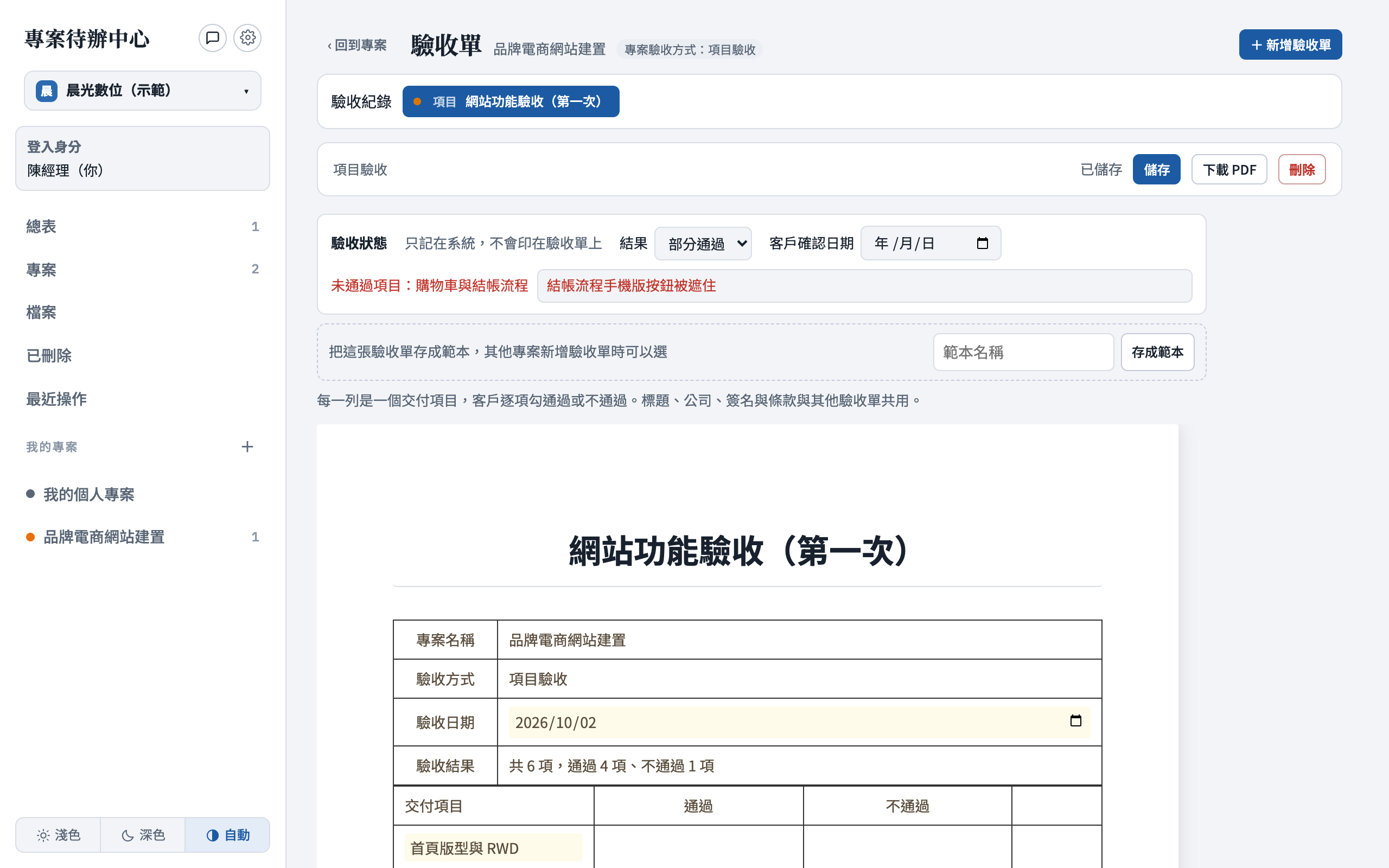Open the 結果 部分通過 dropdown

703,244
